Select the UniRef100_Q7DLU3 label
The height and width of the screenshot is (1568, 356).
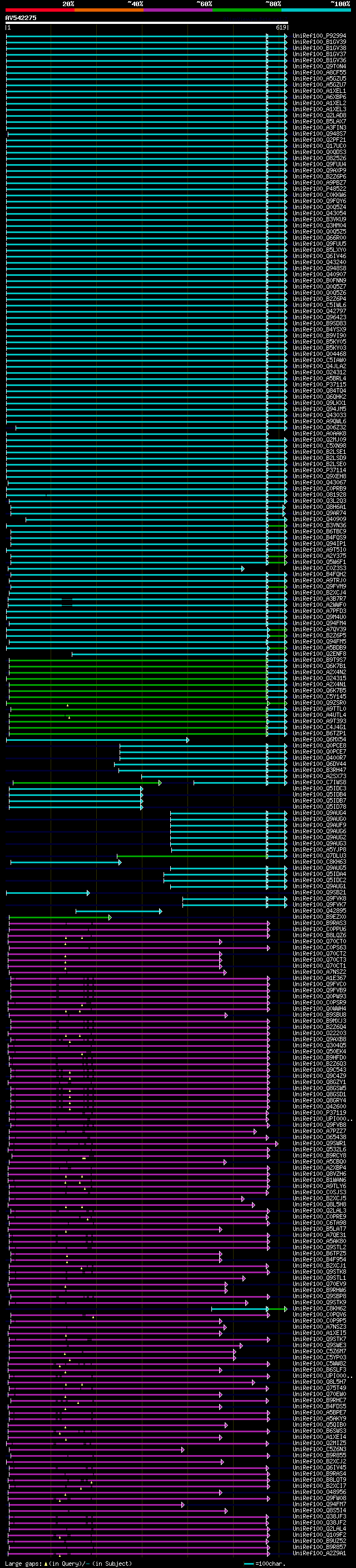pos(319,856)
